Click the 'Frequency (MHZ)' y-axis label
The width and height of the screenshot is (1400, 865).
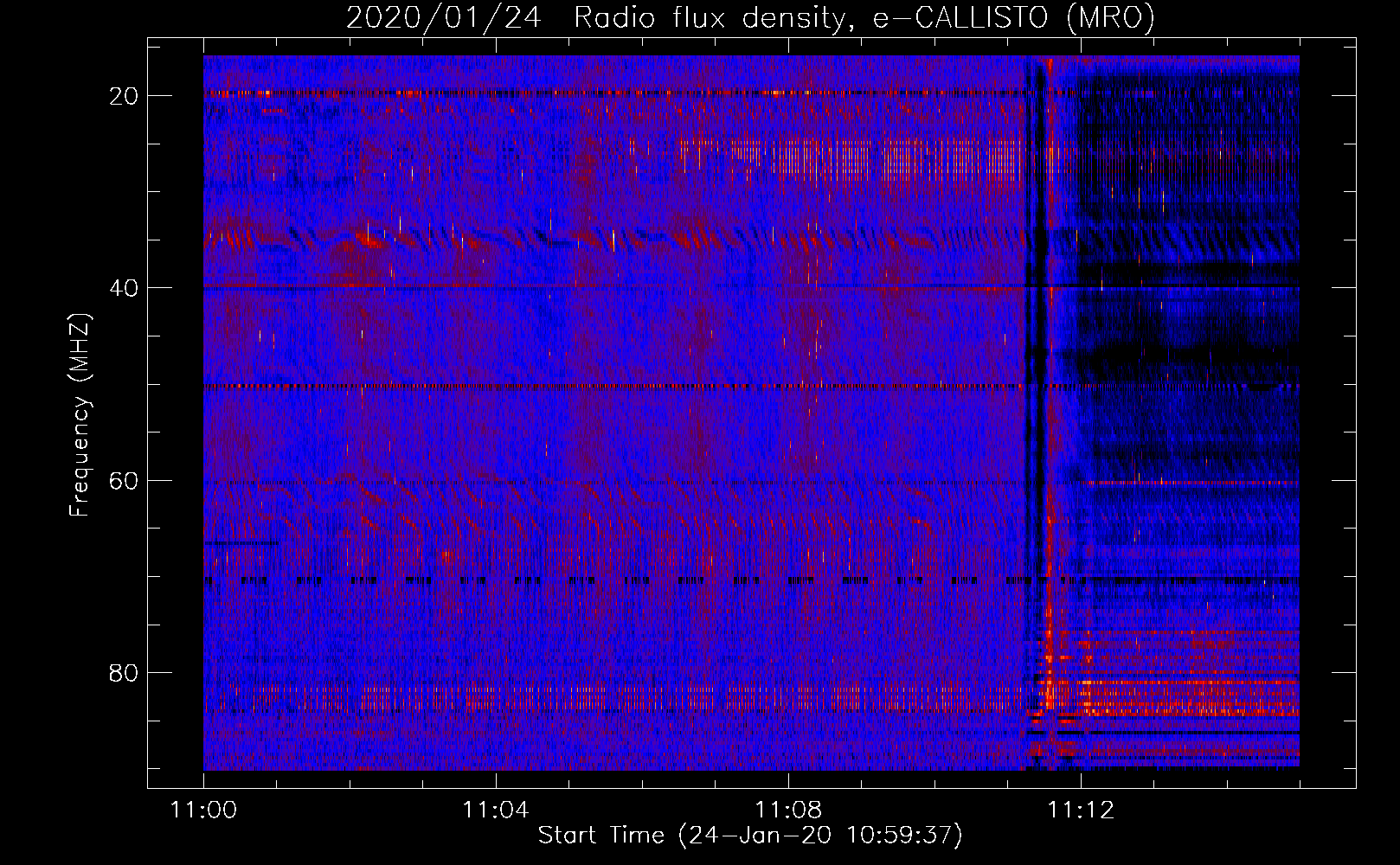pos(79,415)
